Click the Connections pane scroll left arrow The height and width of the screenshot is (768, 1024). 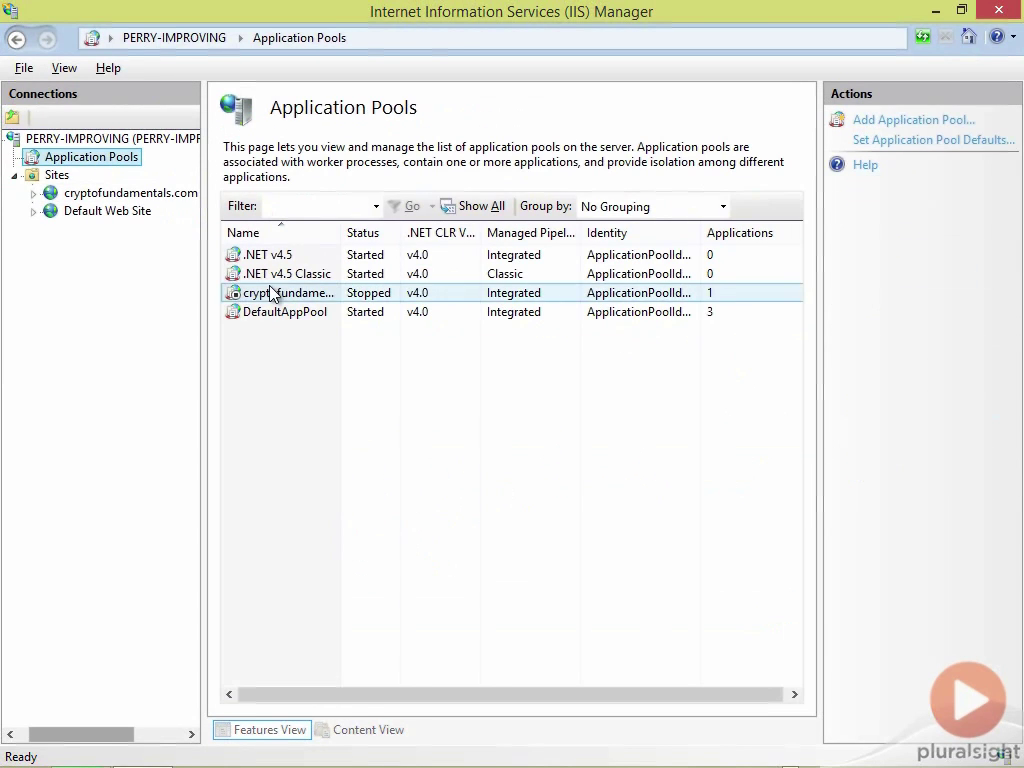click(10, 734)
